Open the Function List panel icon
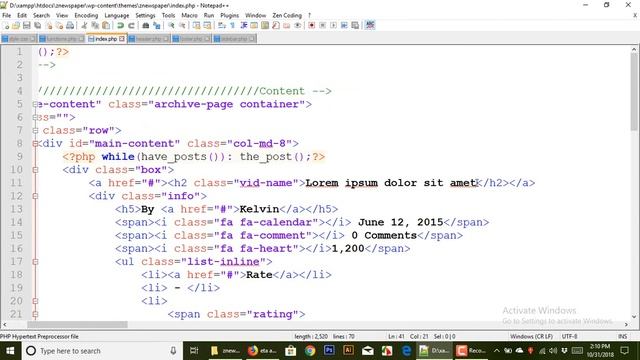 pos(276,25)
